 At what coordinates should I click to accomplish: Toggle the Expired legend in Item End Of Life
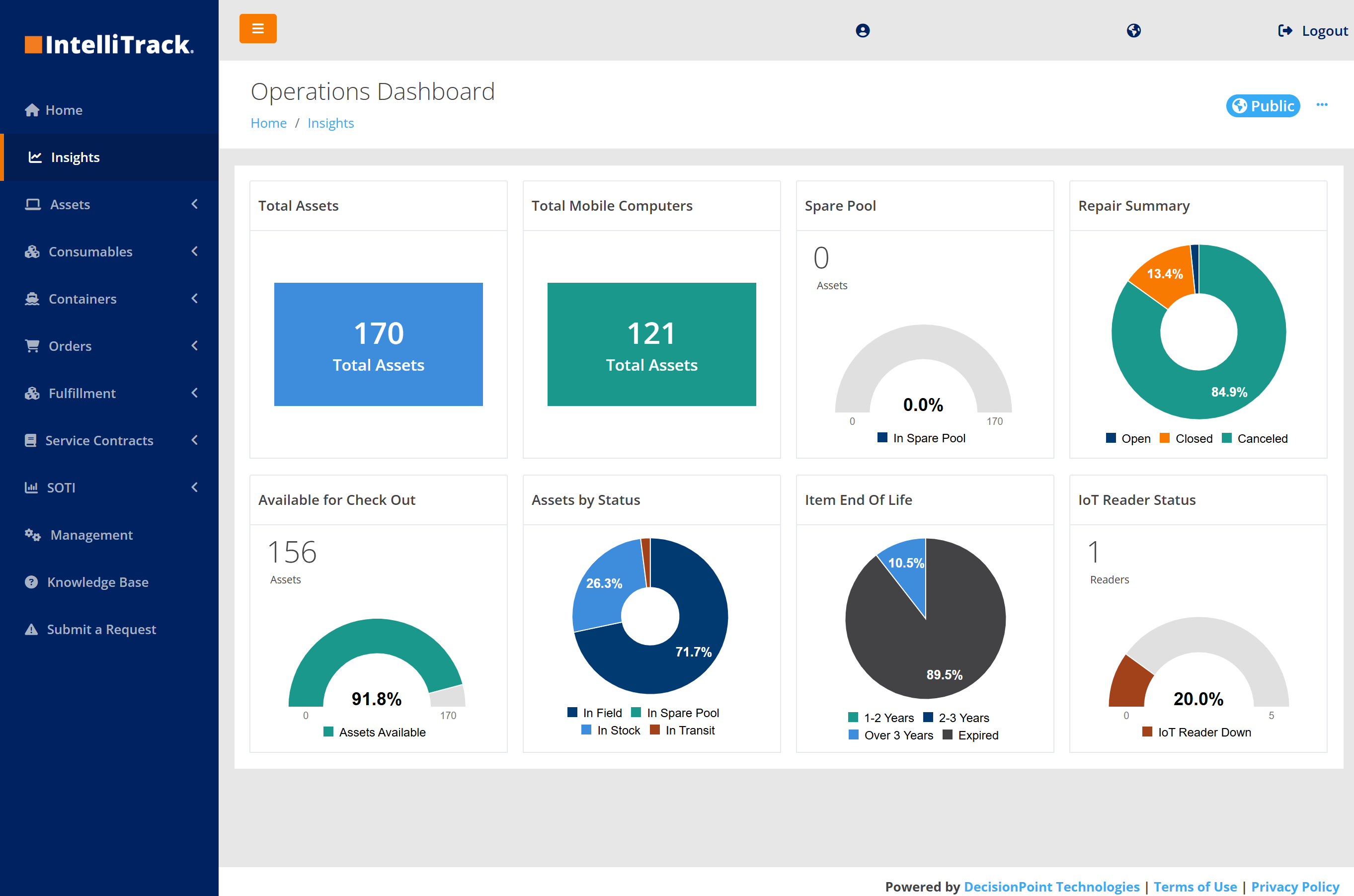click(x=977, y=735)
